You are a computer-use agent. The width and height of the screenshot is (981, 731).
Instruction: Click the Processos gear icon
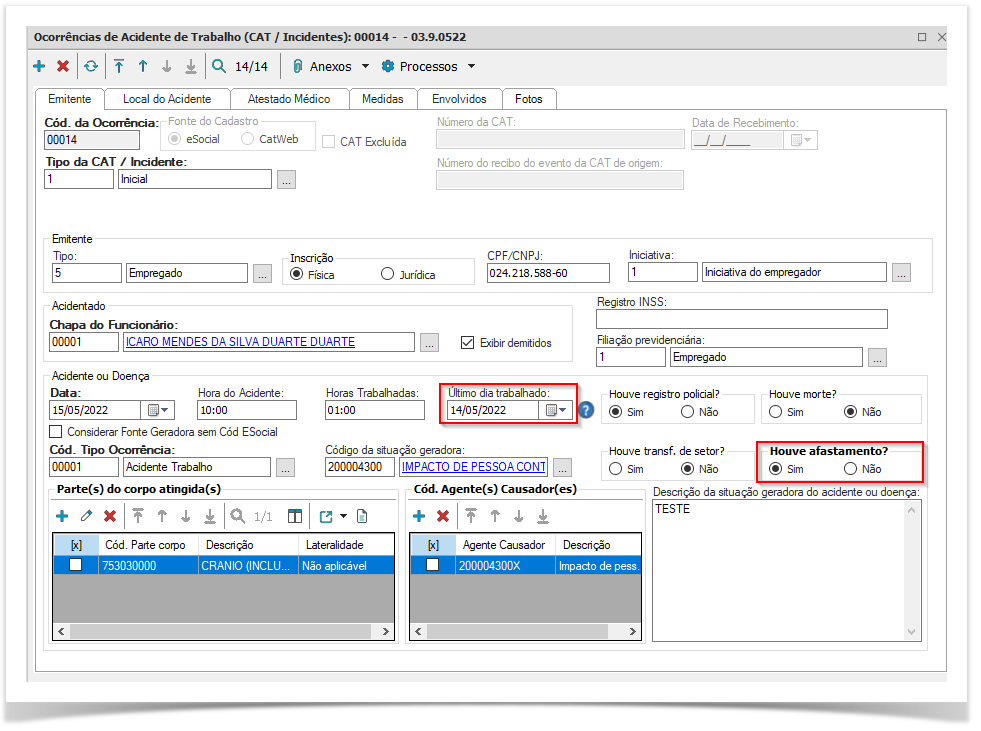(x=388, y=66)
